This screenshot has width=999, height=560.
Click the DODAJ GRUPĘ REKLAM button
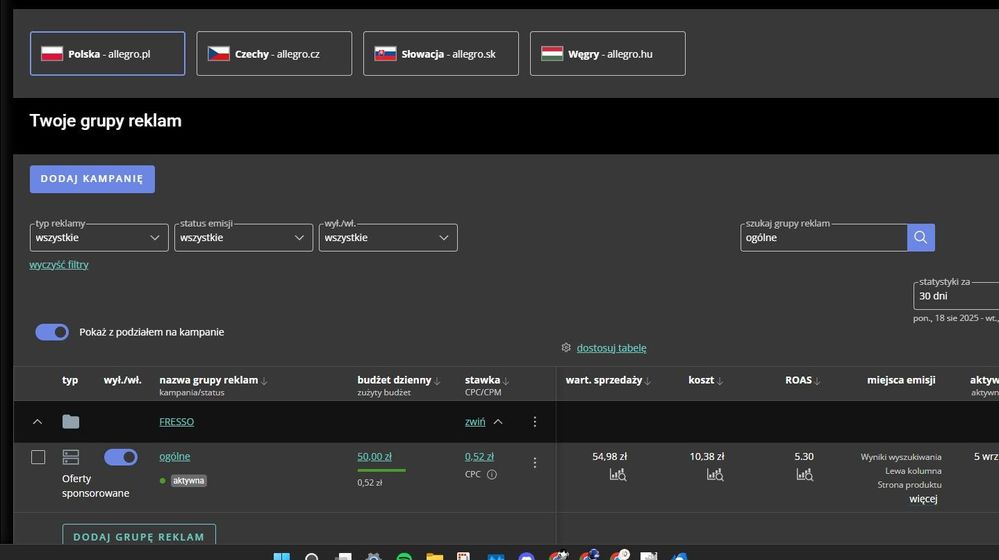139,536
